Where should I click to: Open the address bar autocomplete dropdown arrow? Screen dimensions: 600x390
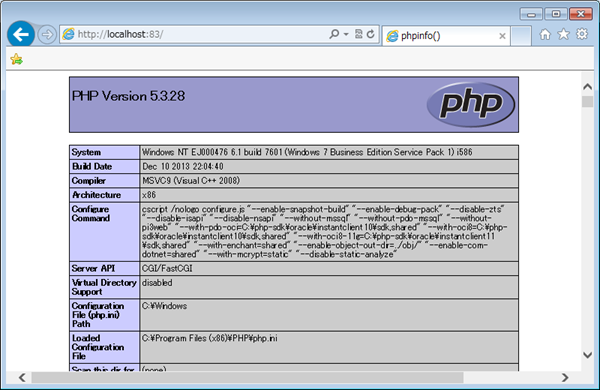point(346,34)
